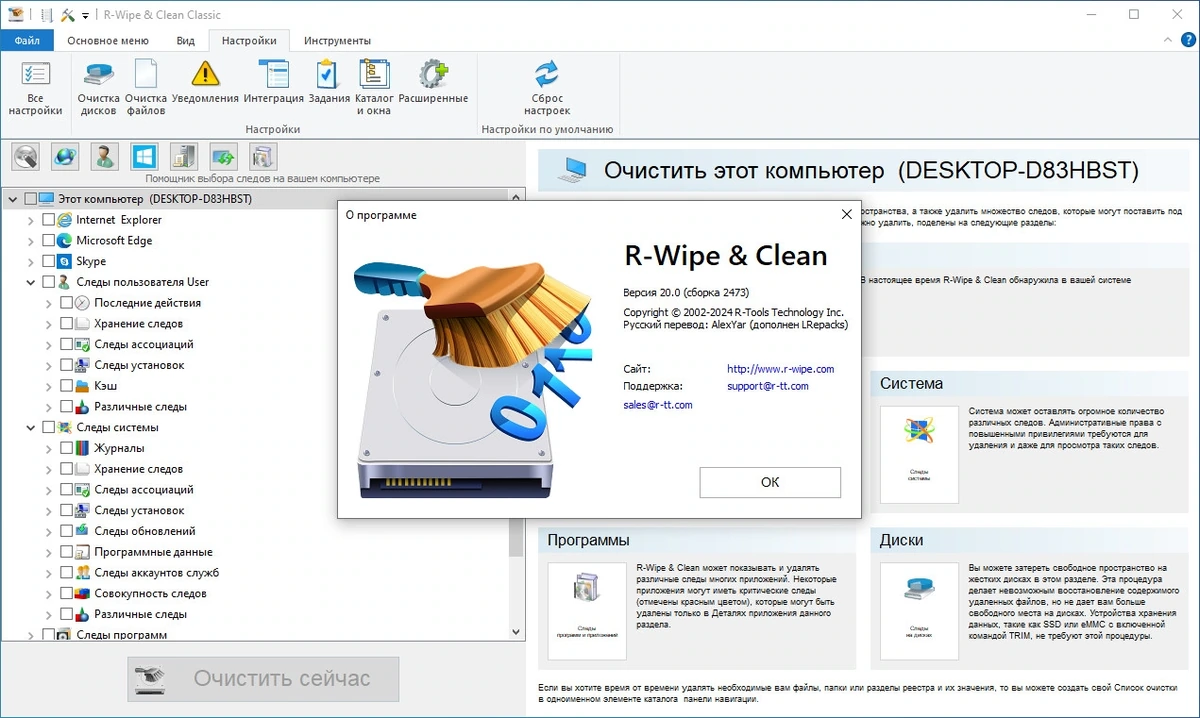Click scroll down arrow of tree panel

click(516, 632)
